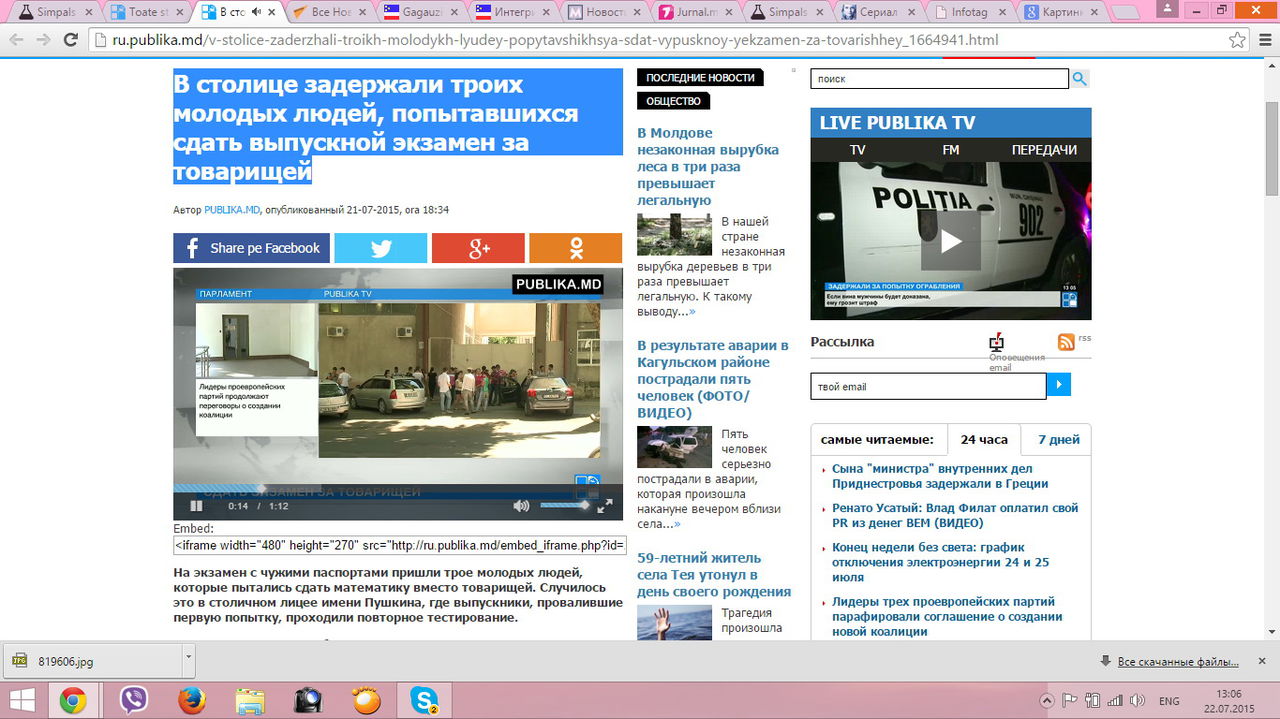
Task: Submit the email subscription arrow button
Action: [x=1058, y=385]
